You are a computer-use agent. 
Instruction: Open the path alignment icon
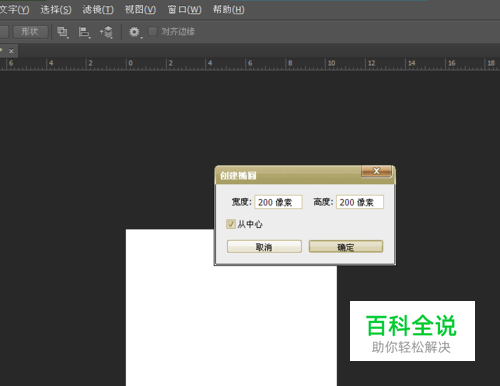84,32
